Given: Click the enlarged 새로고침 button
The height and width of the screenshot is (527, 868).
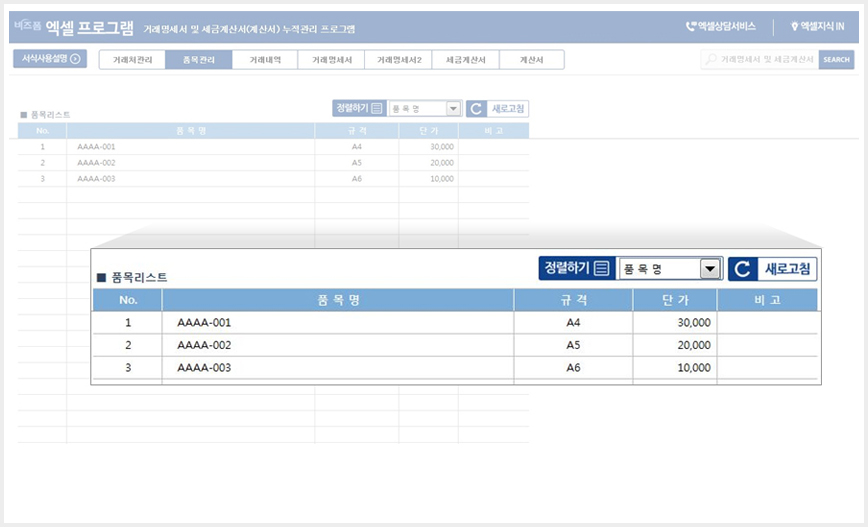Looking at the screenshot, I should pos(772,269).
